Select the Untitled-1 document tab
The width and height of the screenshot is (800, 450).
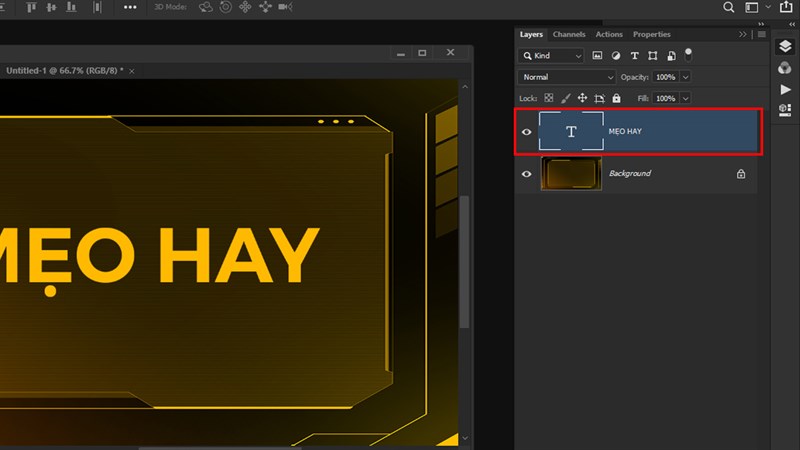click(x=65, y=70)
